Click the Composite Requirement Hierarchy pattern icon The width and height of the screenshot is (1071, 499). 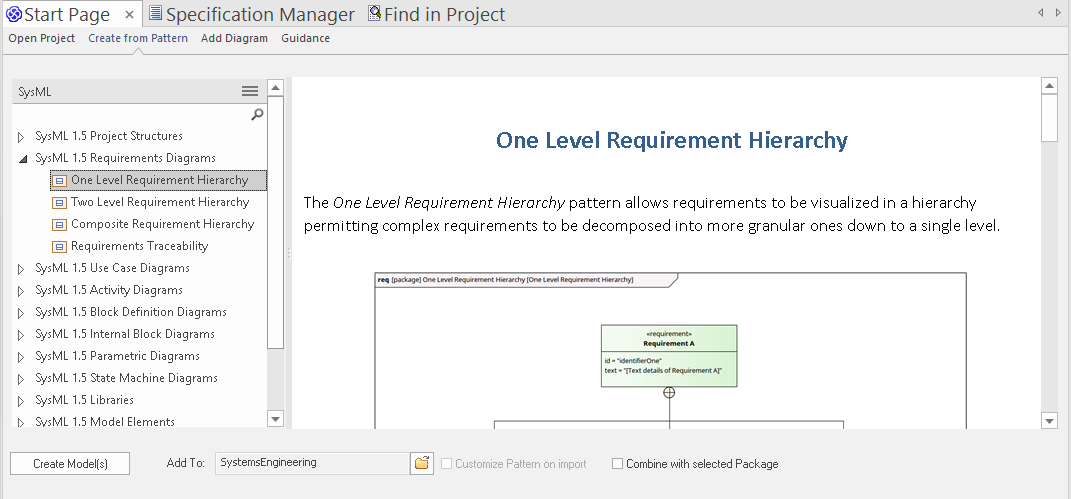[59, 225]
